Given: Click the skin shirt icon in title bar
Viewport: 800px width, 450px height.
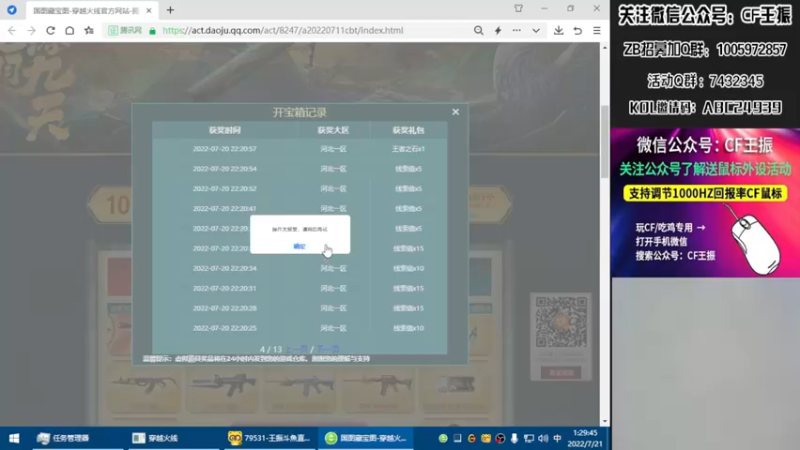Looking at the screenshot, I should coord(518,9).
